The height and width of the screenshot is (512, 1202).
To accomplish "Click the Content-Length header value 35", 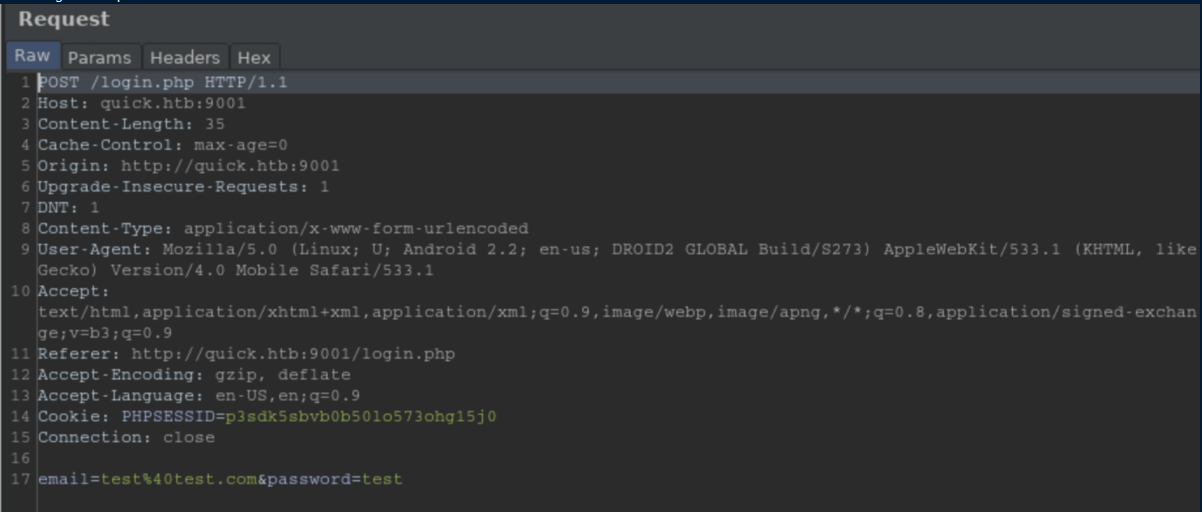I will (214, 124).
